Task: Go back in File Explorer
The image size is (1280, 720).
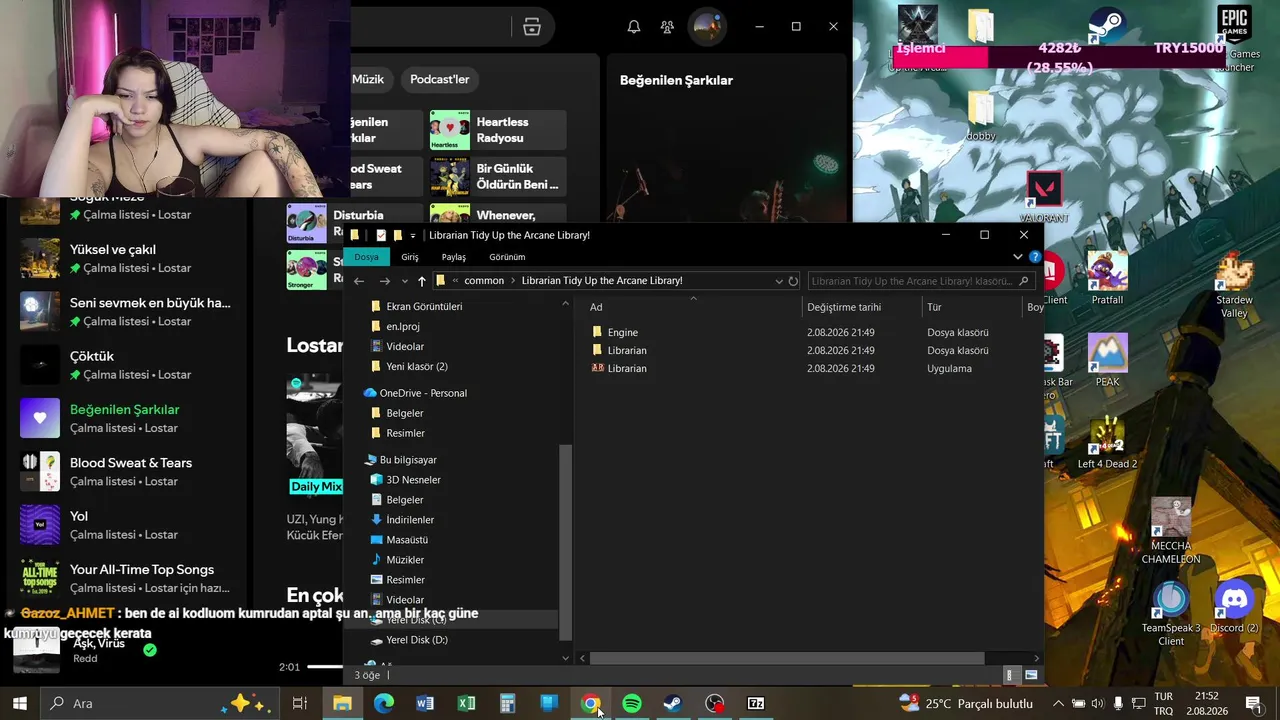Action: 359,281
